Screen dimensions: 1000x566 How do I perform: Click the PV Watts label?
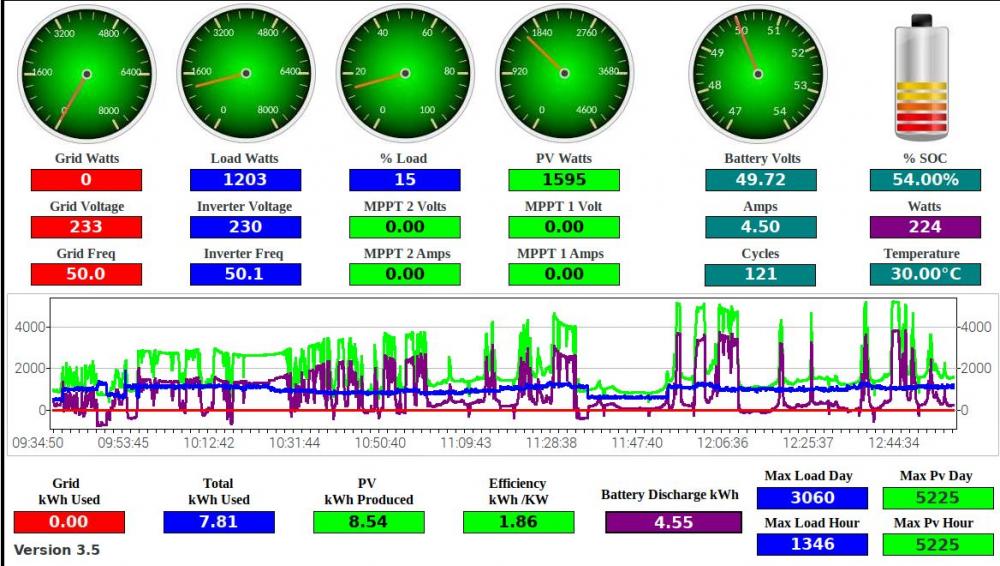(x=564, y=158)
